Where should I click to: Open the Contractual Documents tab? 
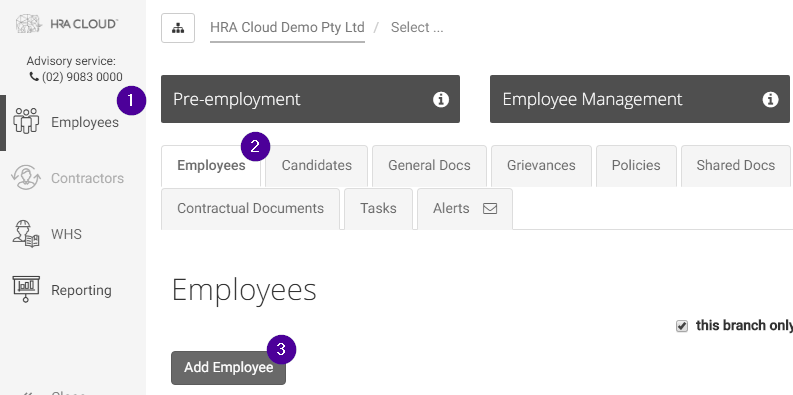click(250, 209)
